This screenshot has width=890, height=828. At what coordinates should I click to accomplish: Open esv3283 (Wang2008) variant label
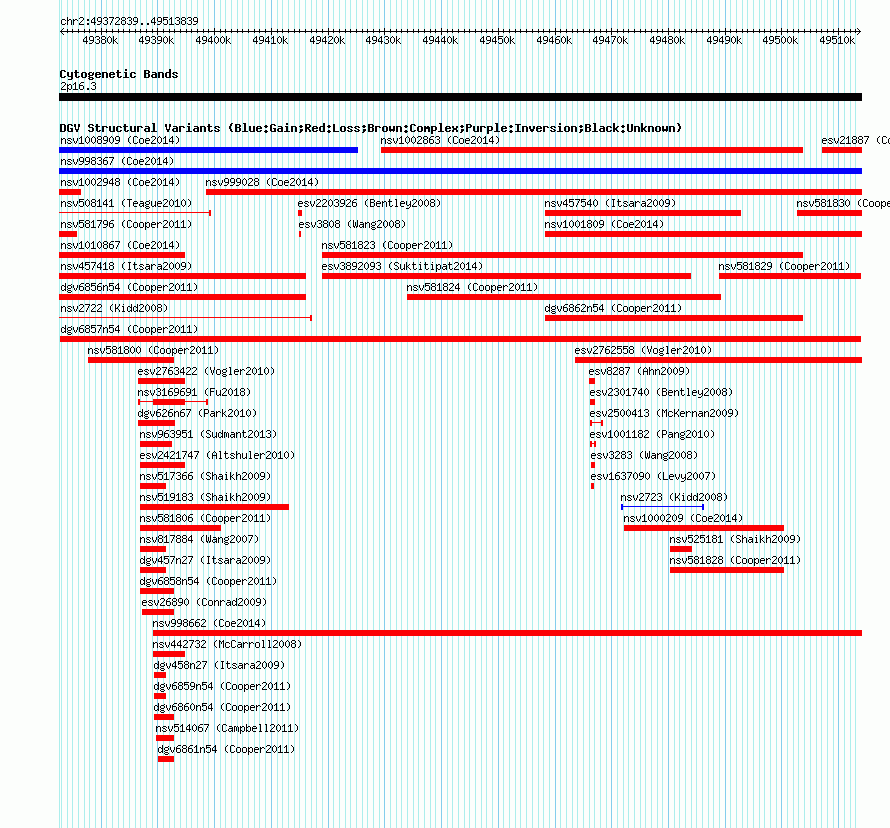point(644,455)
